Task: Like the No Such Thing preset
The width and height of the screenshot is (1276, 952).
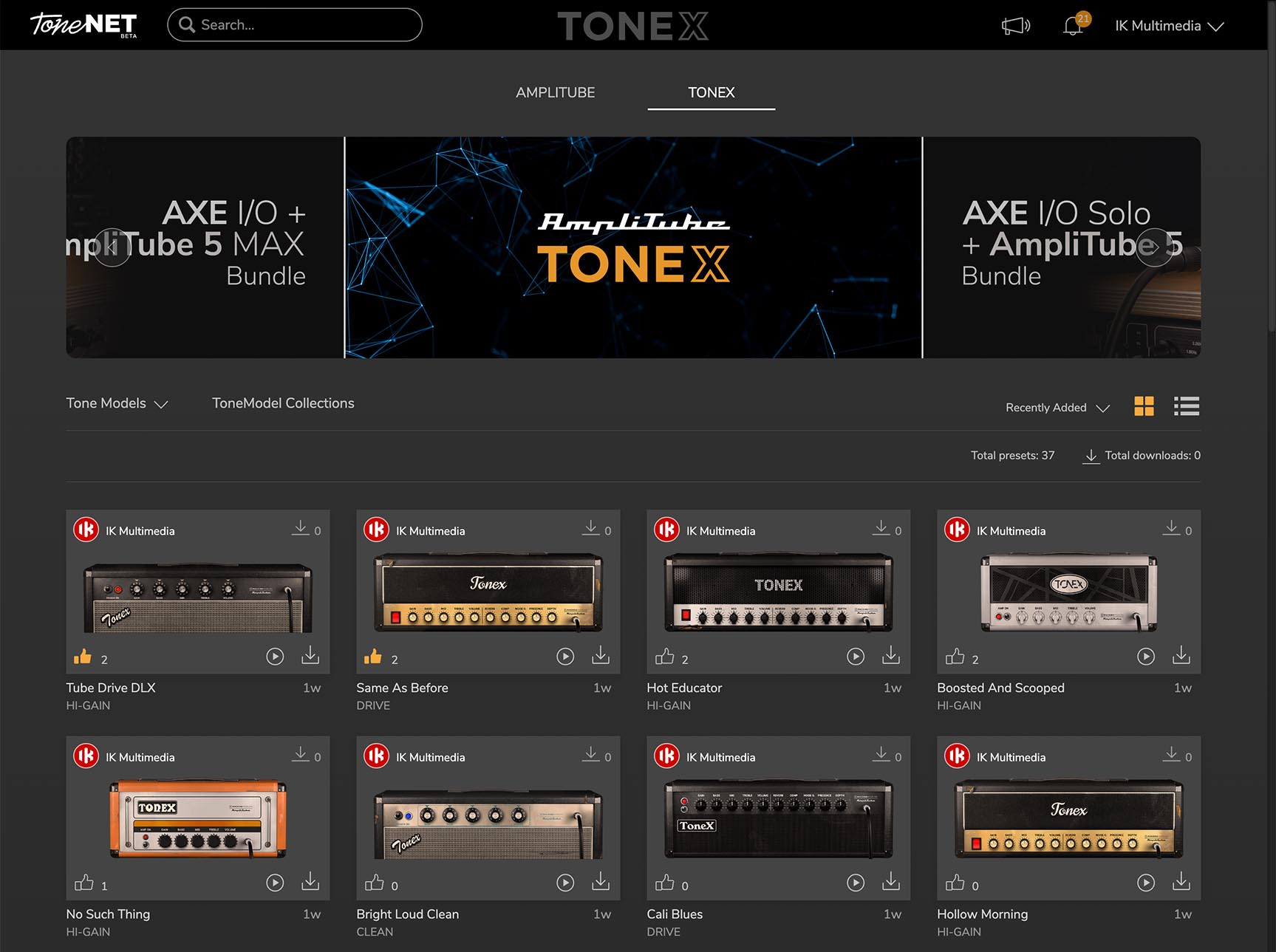Action: [x=85, y=882]
